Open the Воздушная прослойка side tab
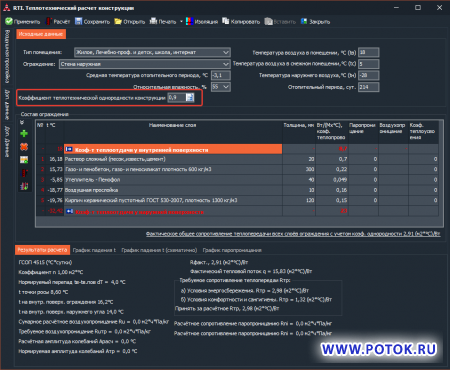 point(7,57)
